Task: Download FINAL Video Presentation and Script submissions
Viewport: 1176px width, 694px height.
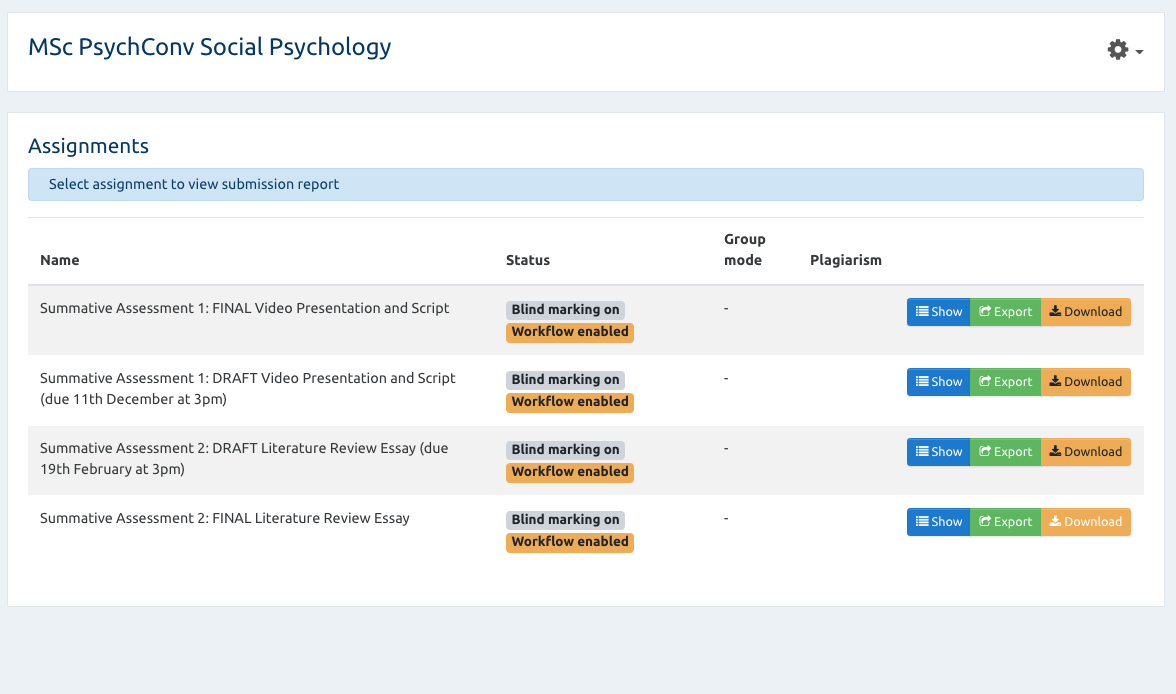Action: pos(1085,312)
